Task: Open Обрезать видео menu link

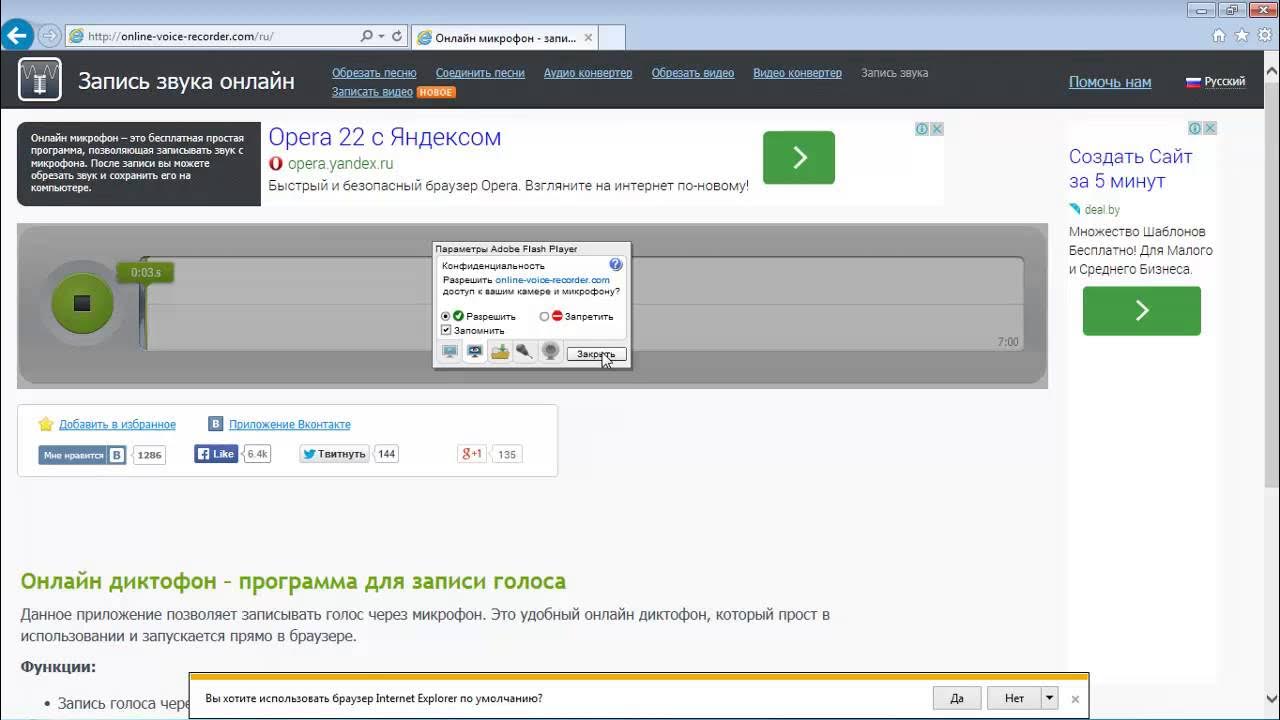Action: coord(693,73)
